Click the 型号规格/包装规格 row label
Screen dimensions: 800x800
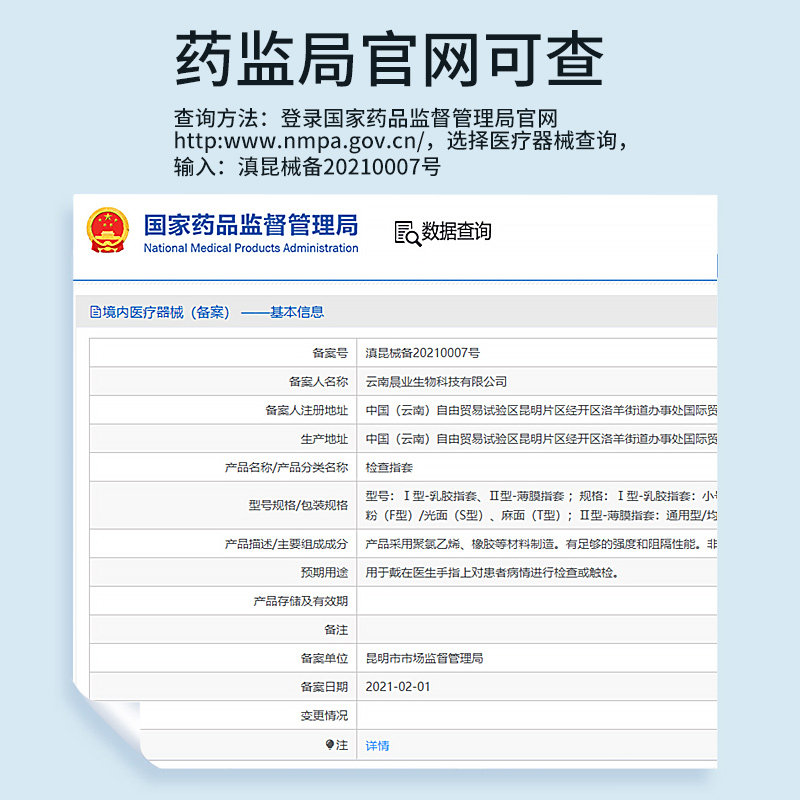tap(298, 505)
